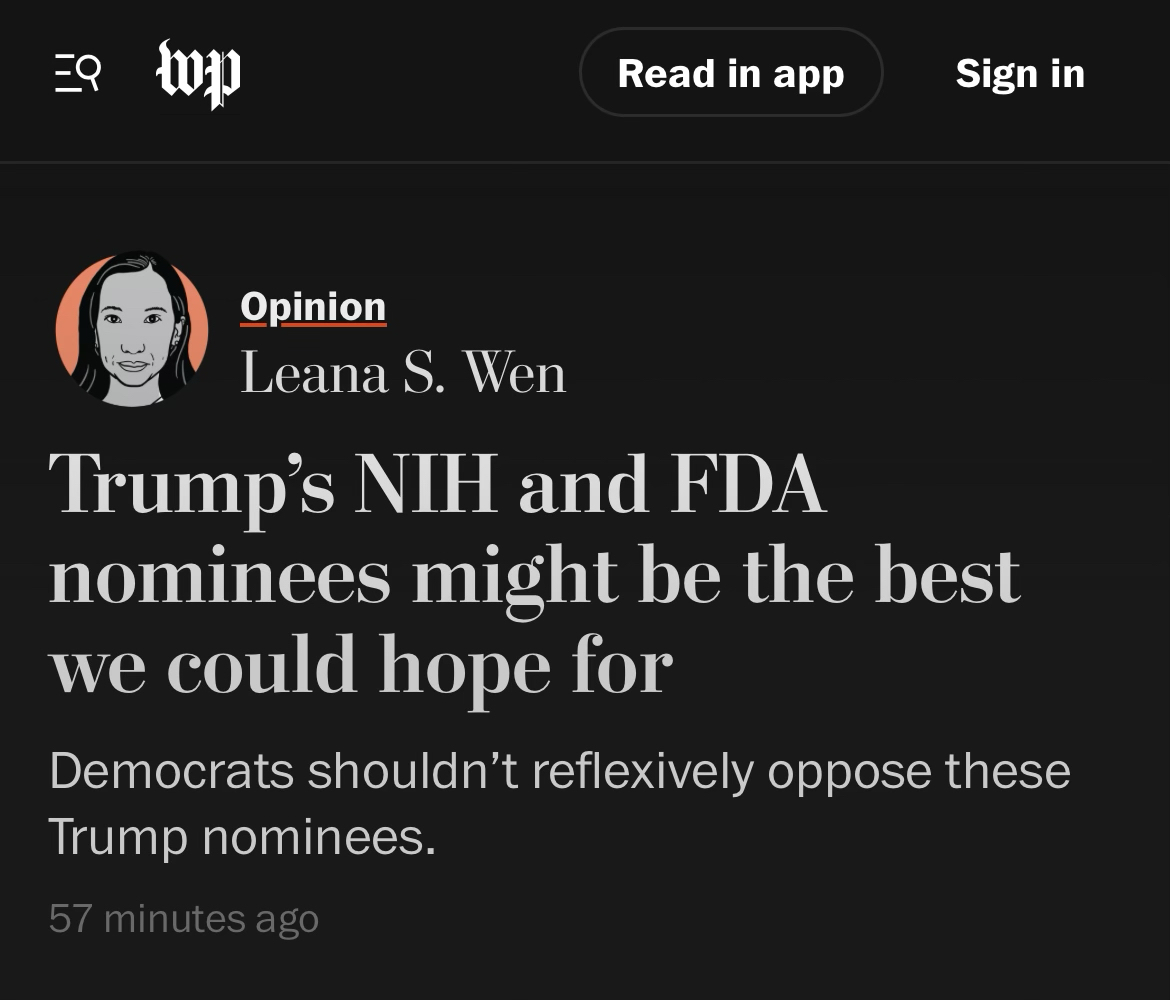The image size is (1170, 1000).
Task: Click 'Trump nominees.' in the subheadline
Action: tap(242, 836)
